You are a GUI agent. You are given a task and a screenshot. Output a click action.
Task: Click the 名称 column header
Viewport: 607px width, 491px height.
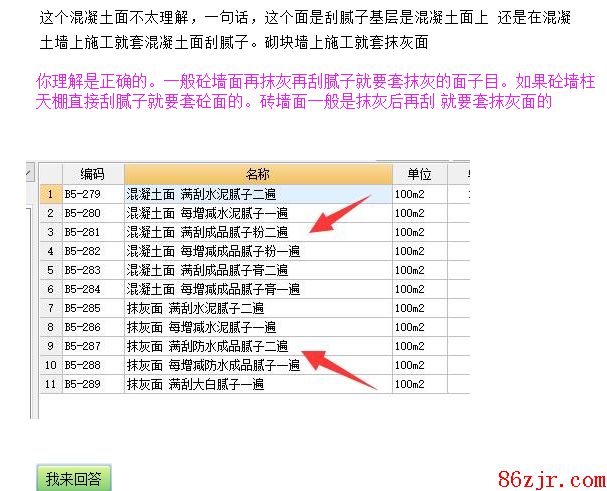coord(258,174)
